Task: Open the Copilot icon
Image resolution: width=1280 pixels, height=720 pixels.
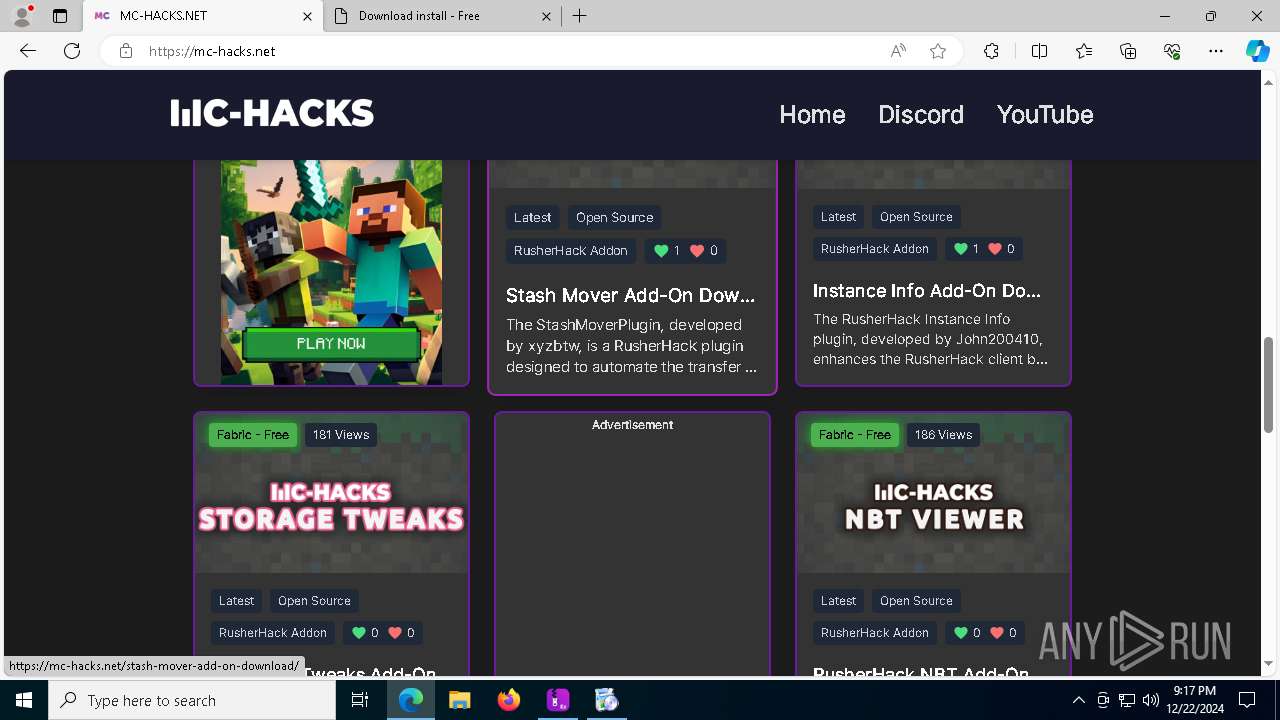Action: 1257,51
